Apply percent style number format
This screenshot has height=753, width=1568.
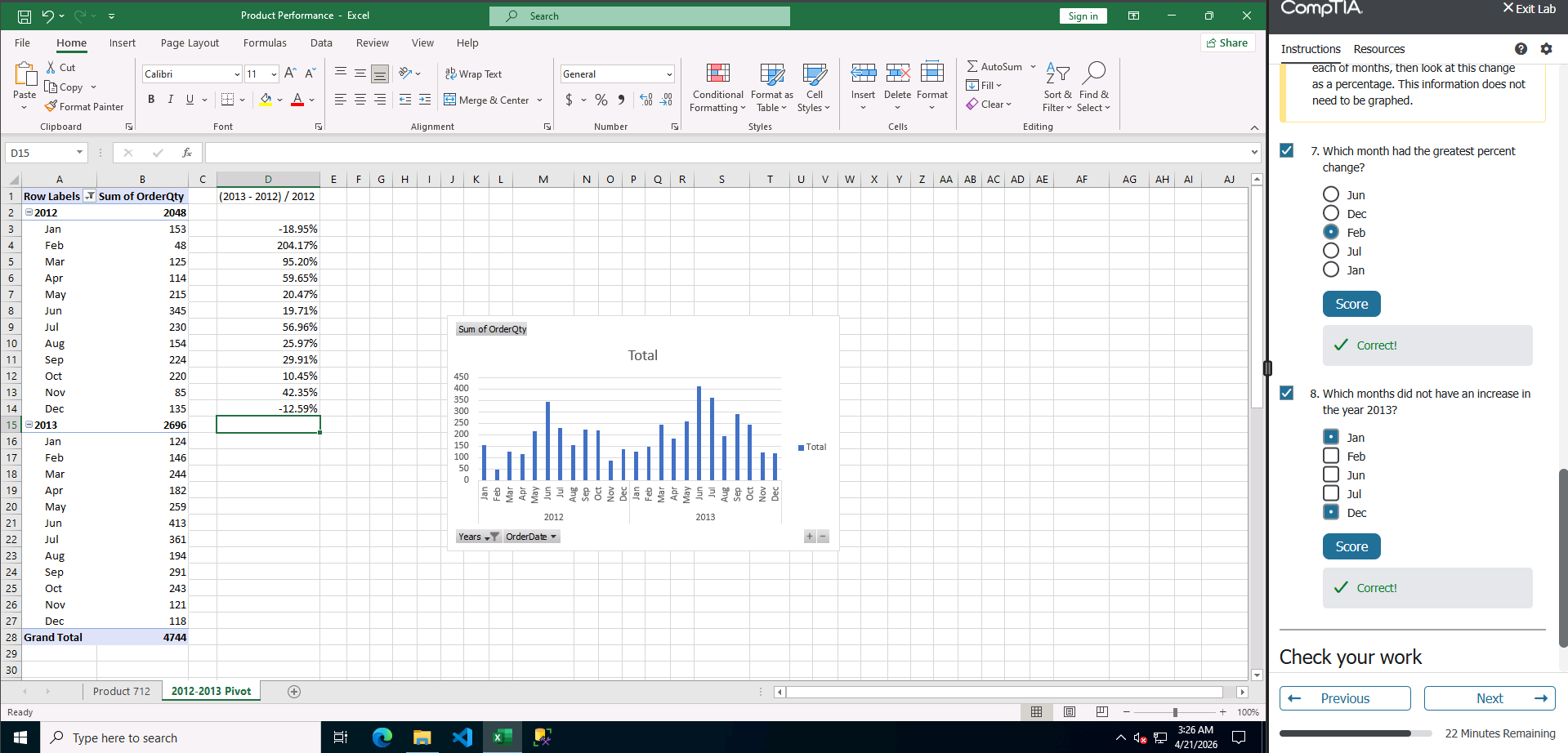pyautogui.click(x=601, y=100)
